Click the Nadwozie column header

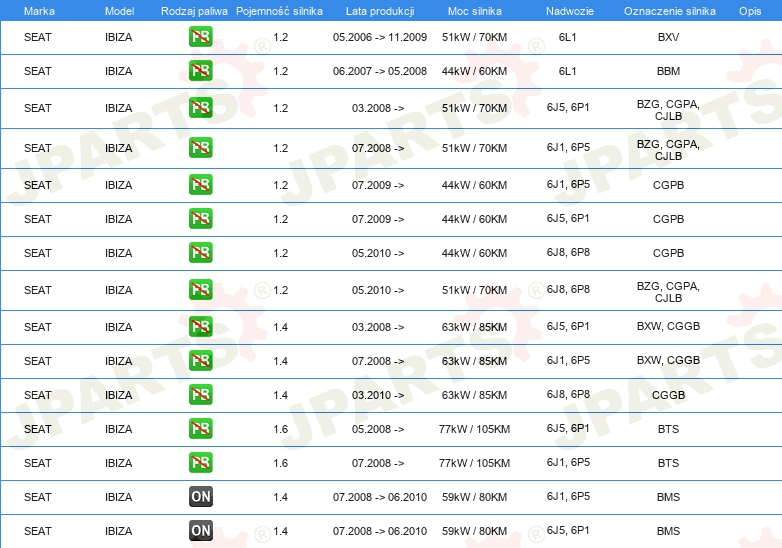point(570,11)
